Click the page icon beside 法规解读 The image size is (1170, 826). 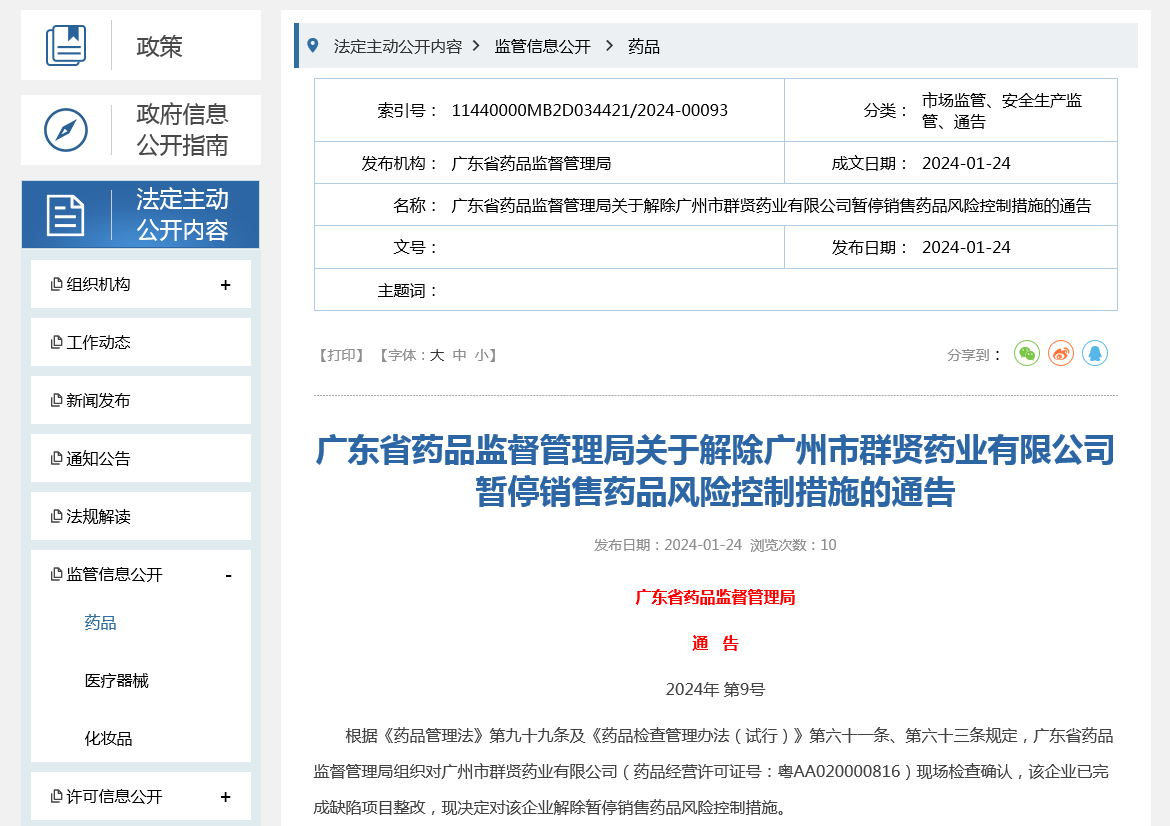click(56, 516)
